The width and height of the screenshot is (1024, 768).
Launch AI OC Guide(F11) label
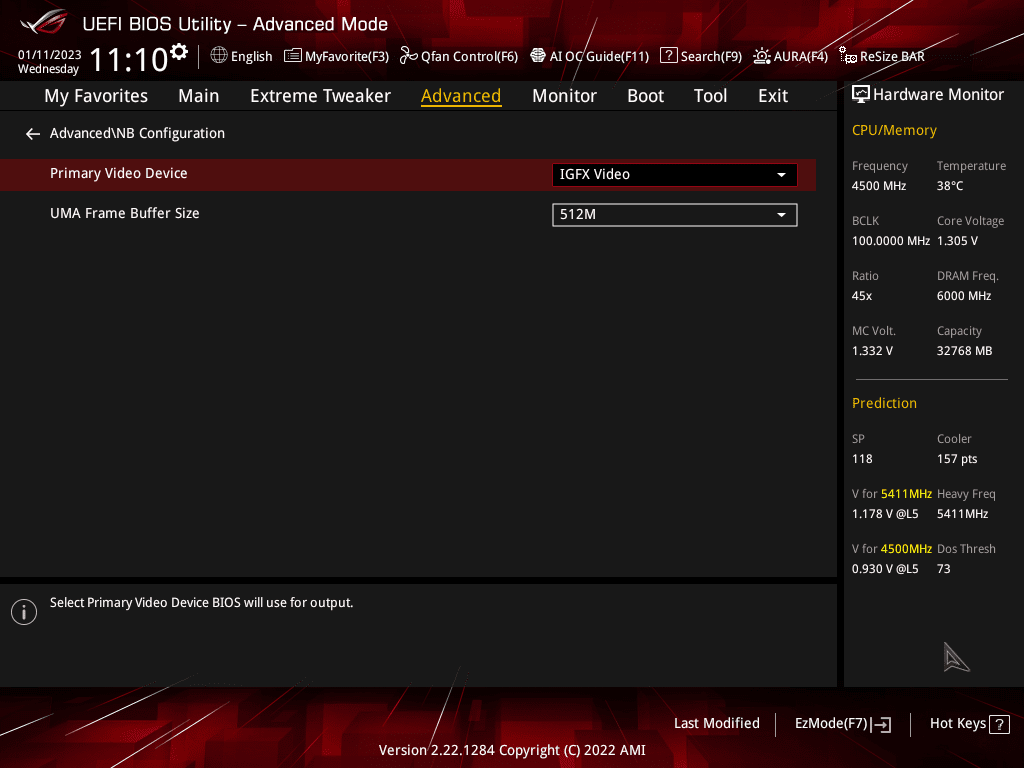pos(600,57)
